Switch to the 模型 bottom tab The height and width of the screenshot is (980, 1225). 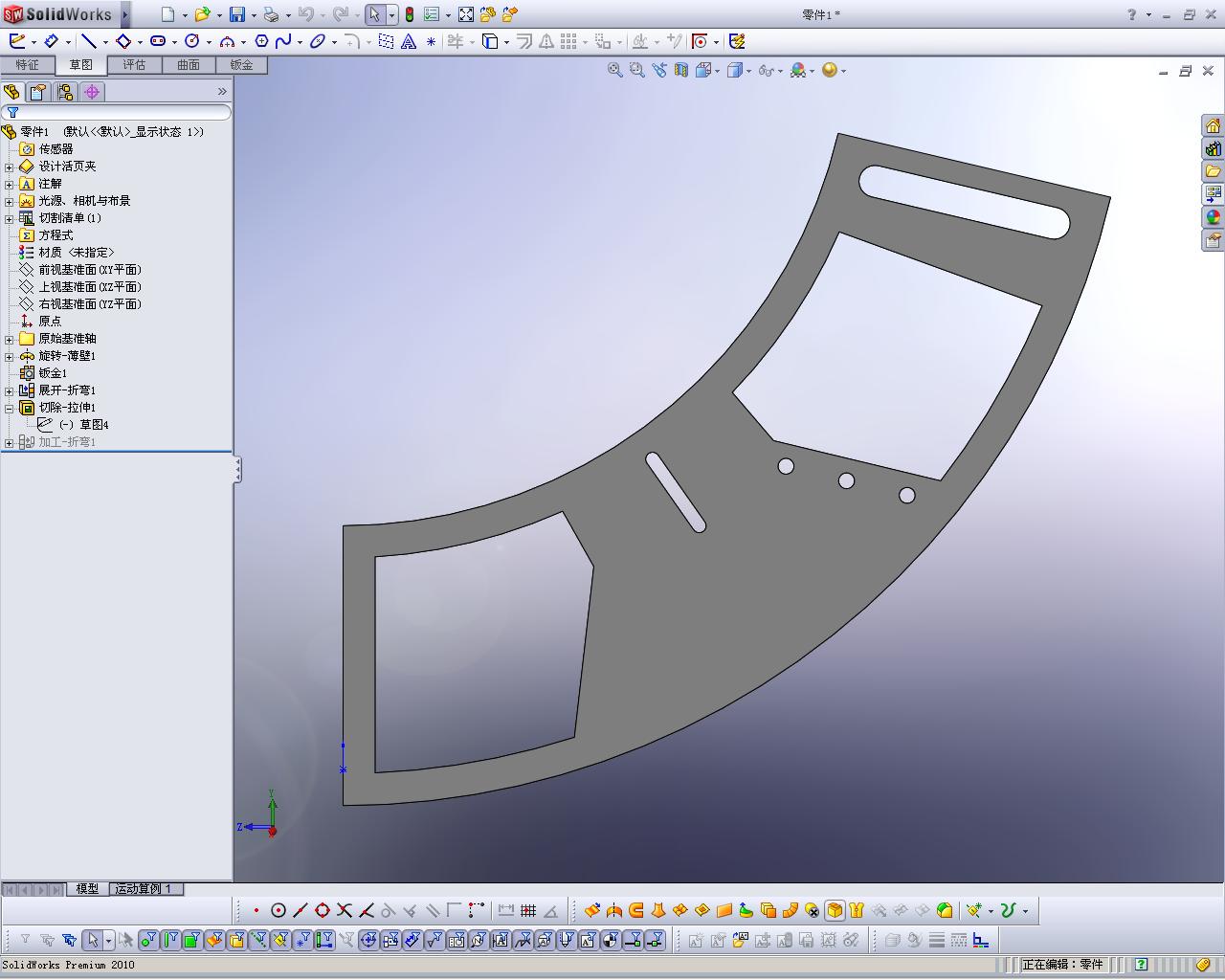87,889
